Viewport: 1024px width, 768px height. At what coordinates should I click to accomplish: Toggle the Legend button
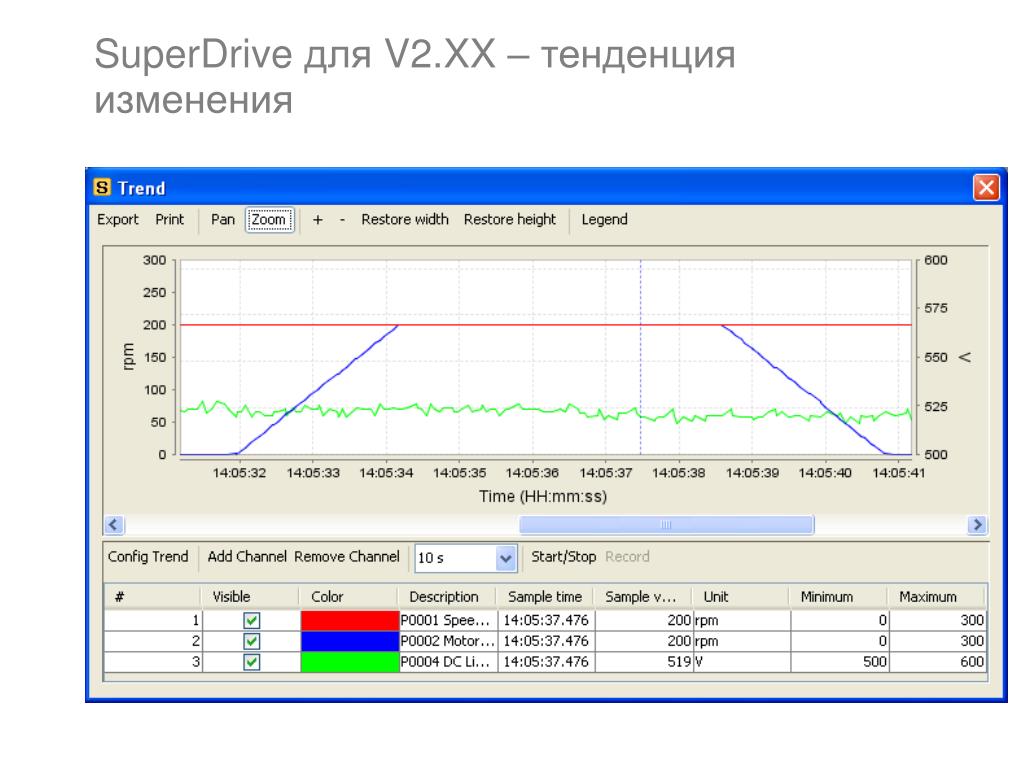pos(604,219)
